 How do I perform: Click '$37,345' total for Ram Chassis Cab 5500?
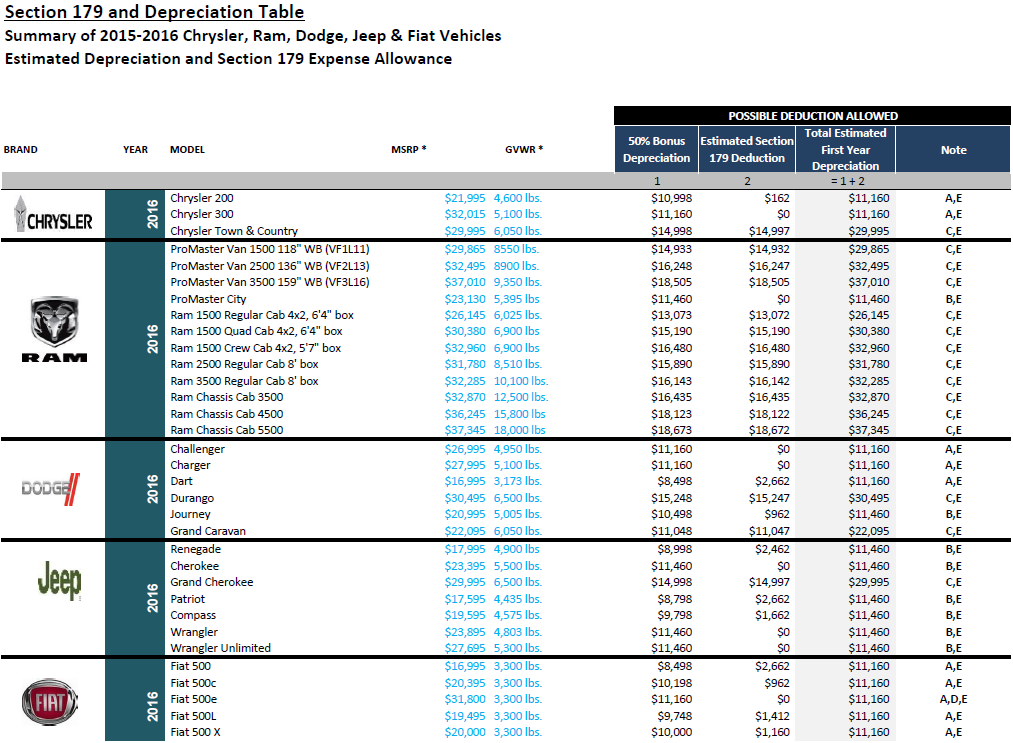tap(868, 430)
